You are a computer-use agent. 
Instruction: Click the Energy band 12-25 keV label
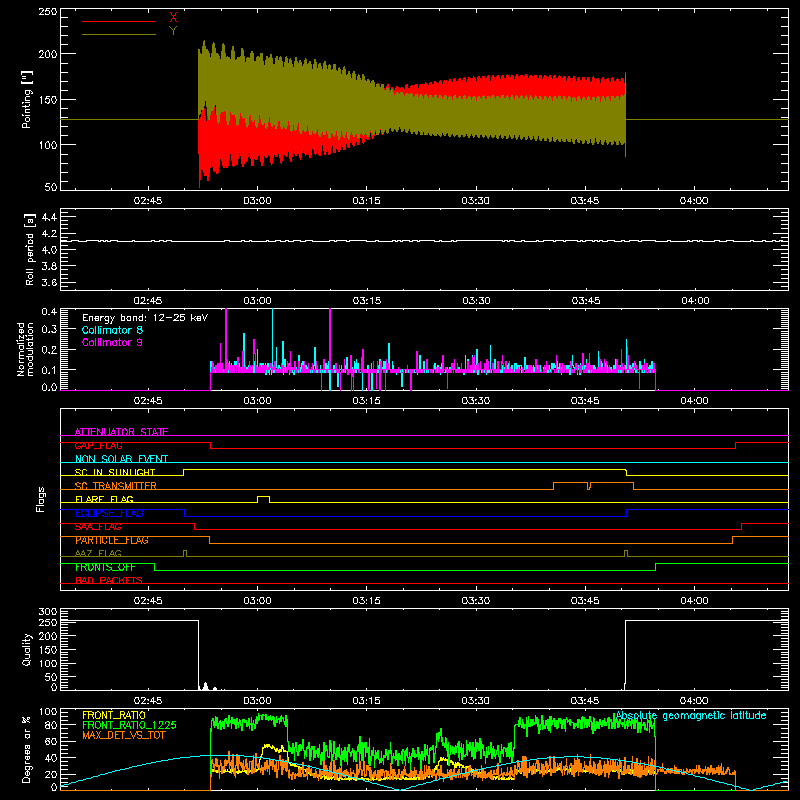pos(145,318)
